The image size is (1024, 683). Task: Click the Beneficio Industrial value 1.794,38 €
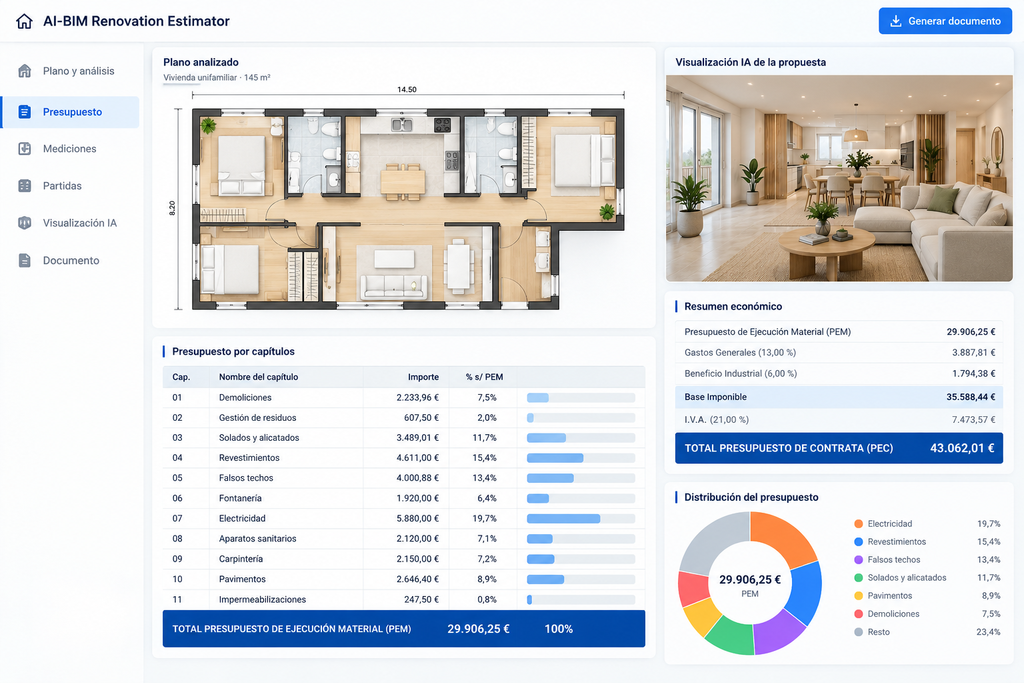pos(973,373)
